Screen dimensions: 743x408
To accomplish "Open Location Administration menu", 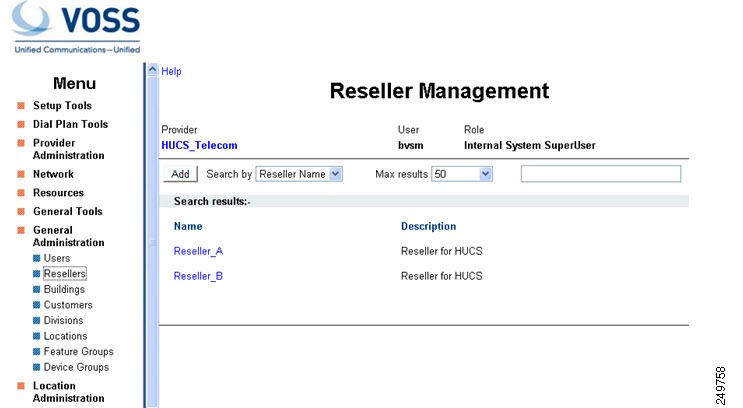I will (x=69, y=392).
